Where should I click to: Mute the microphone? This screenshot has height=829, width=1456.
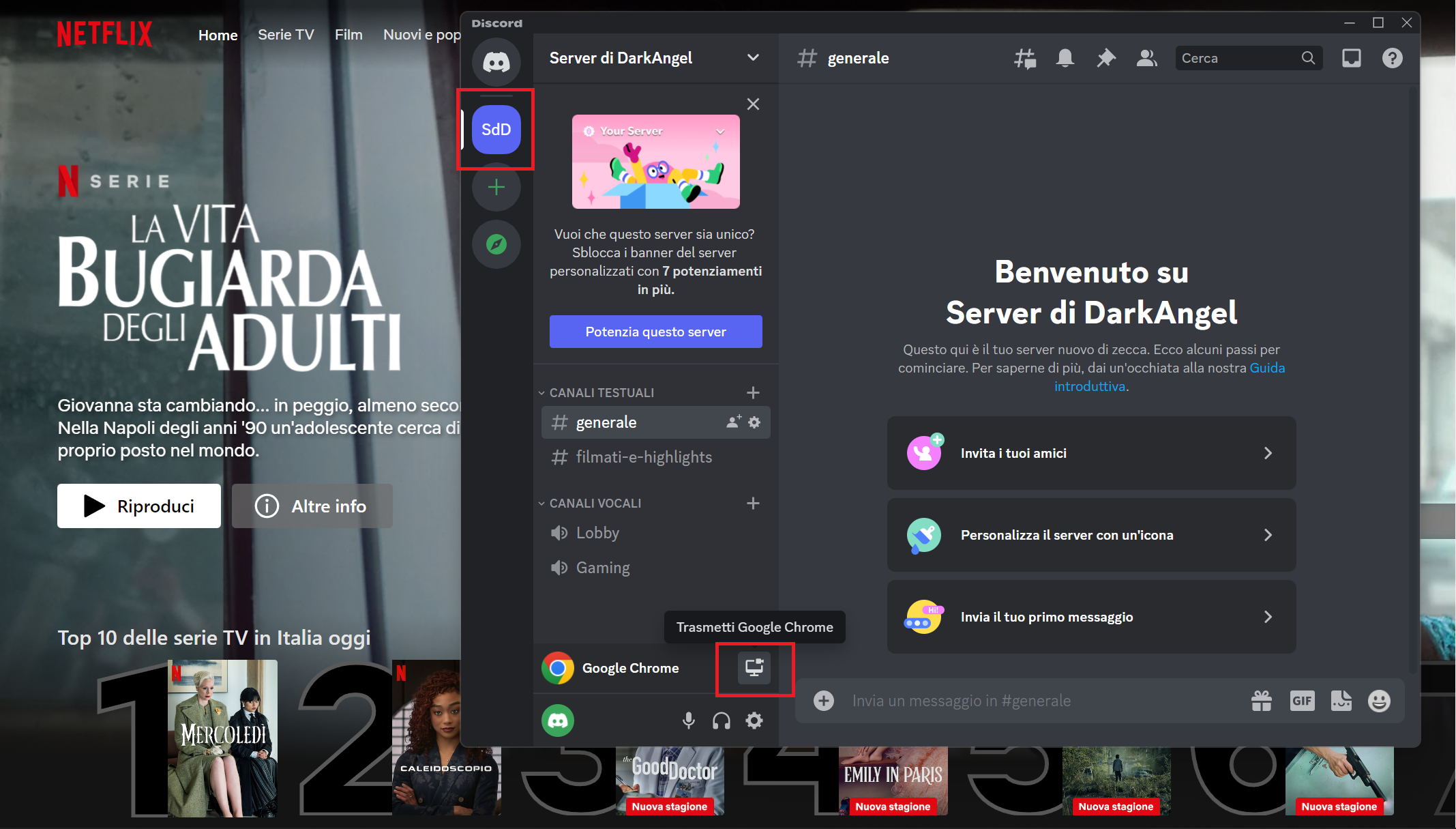688,721
